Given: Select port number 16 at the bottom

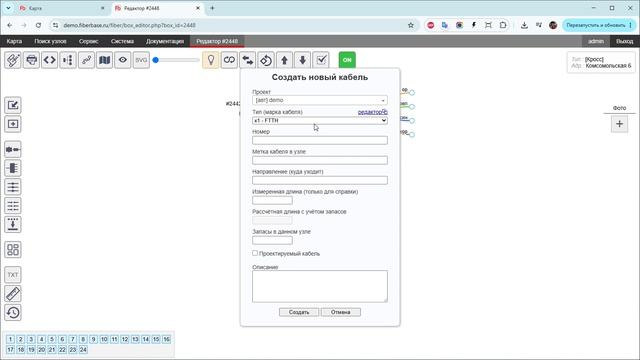Looking at the screenshot, I should coord(167,339).
